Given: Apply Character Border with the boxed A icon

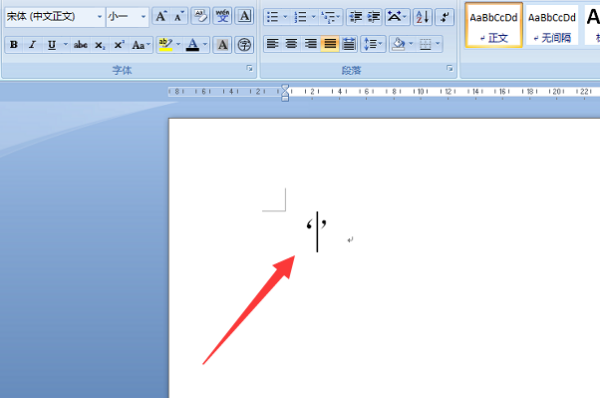Looking at the screenshot, I should 245,16.
